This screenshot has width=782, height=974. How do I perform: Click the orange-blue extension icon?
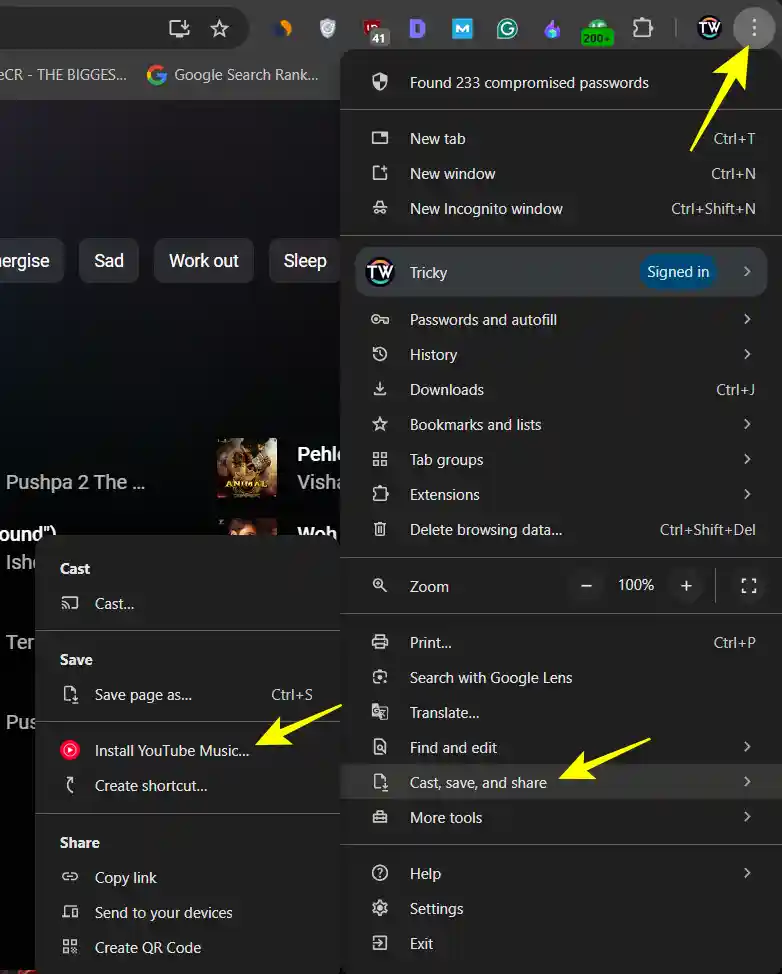coord(283,29)
